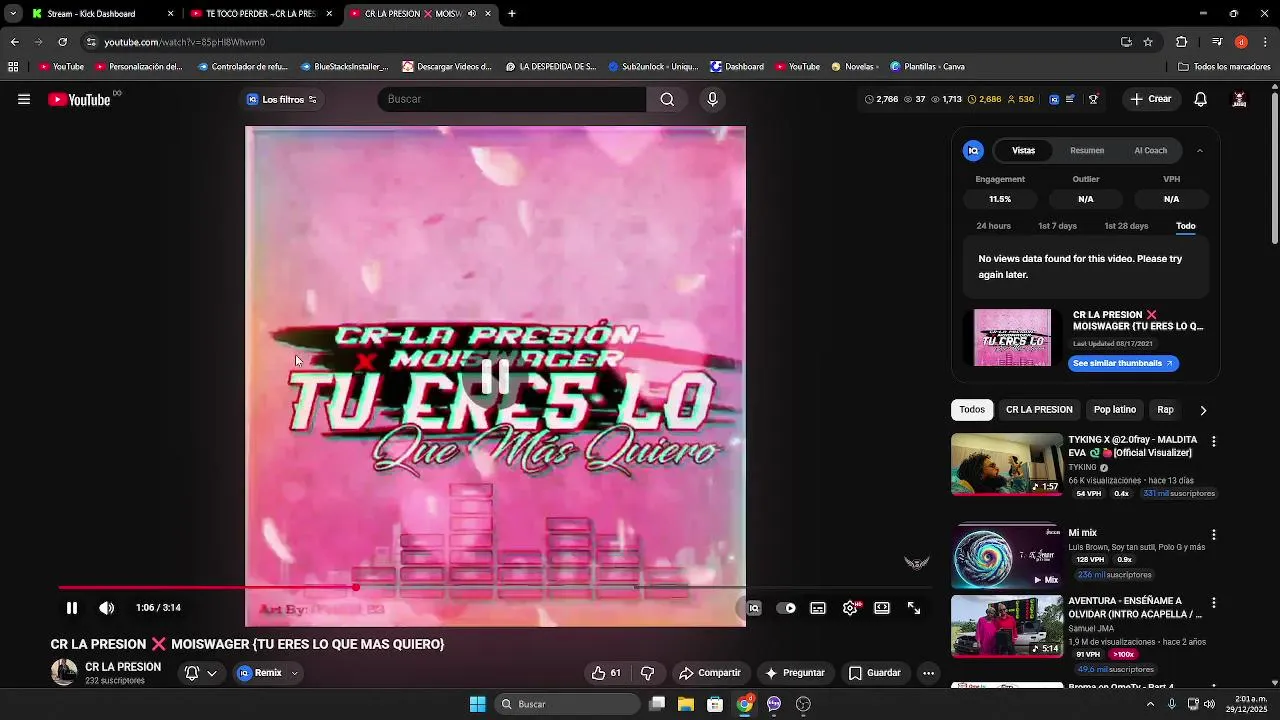Click the YouTube search input field
The image size is (1280, 720).
click(511, 99)
